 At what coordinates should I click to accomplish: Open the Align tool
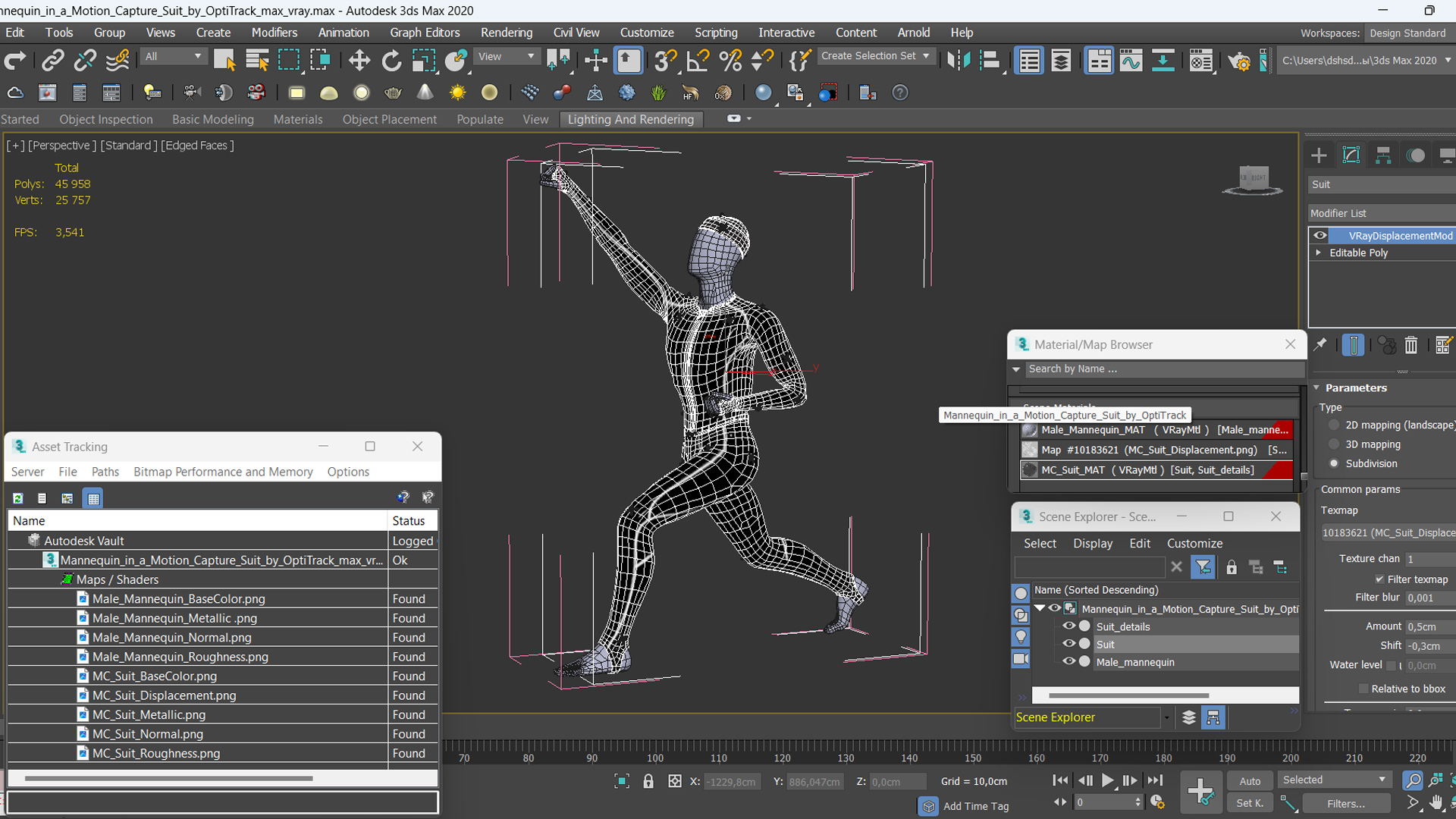(990, 61)
